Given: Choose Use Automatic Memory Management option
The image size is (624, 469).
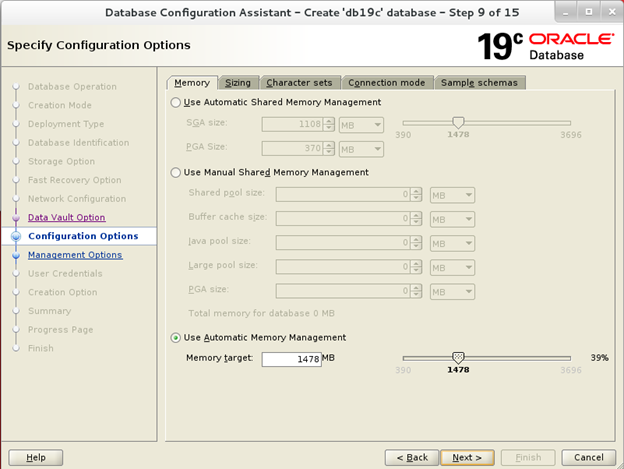Looking at the screenshot, I should (177, 337).
